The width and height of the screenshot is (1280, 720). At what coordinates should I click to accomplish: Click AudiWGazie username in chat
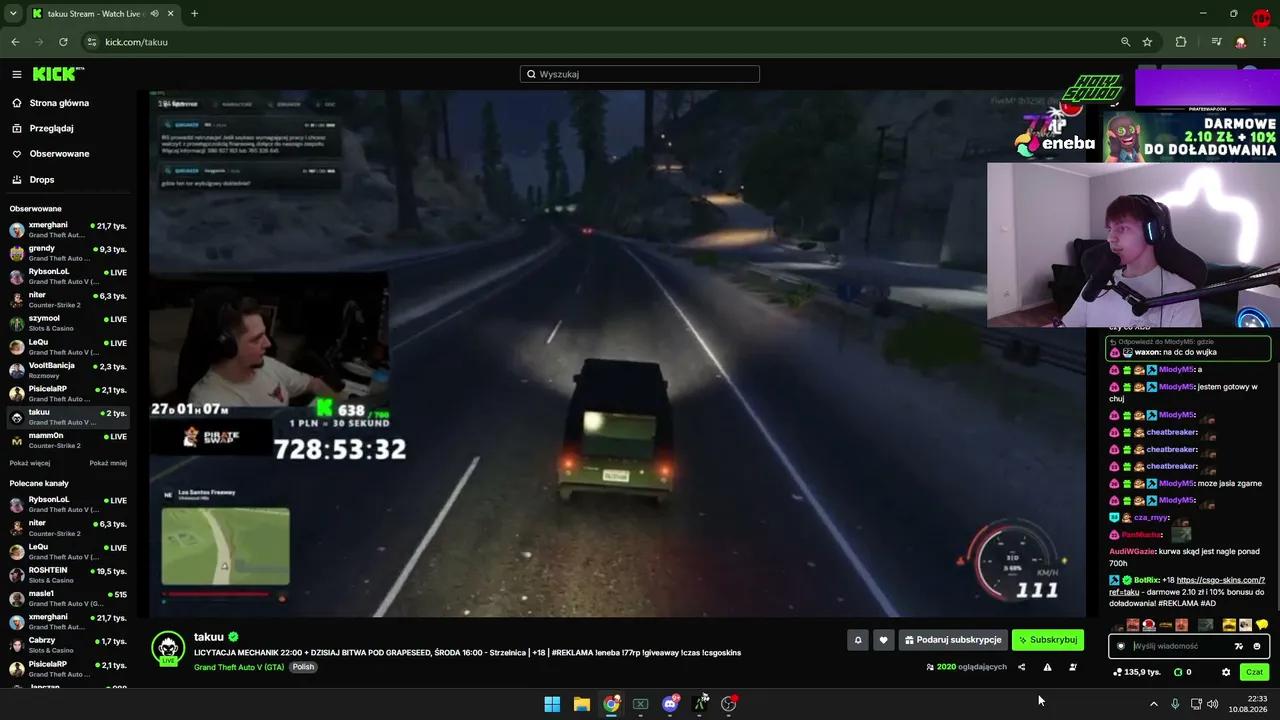point(1133,551)
